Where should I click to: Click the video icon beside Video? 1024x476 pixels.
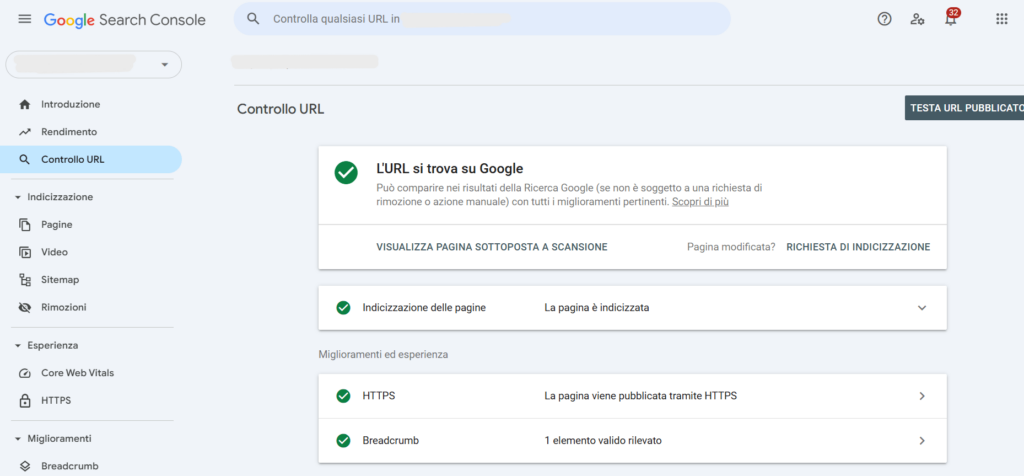pyautogui.click(x=25, y=252)
